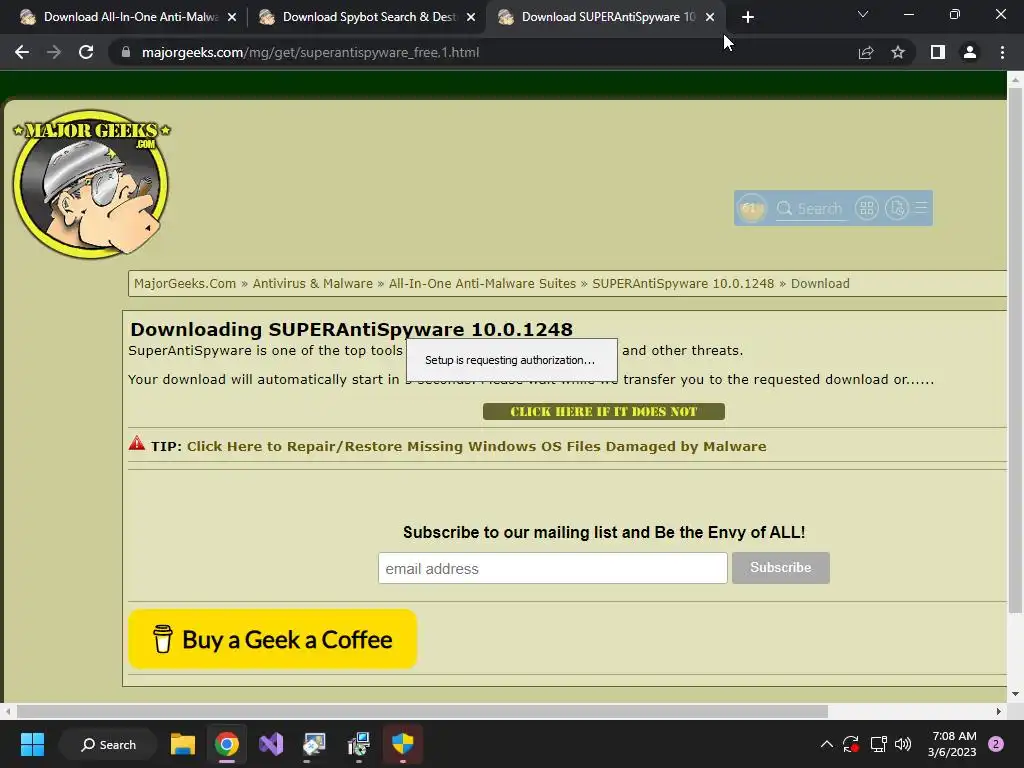Click the address bar URL
1024x768 pixels.
[x=311, y=52]
